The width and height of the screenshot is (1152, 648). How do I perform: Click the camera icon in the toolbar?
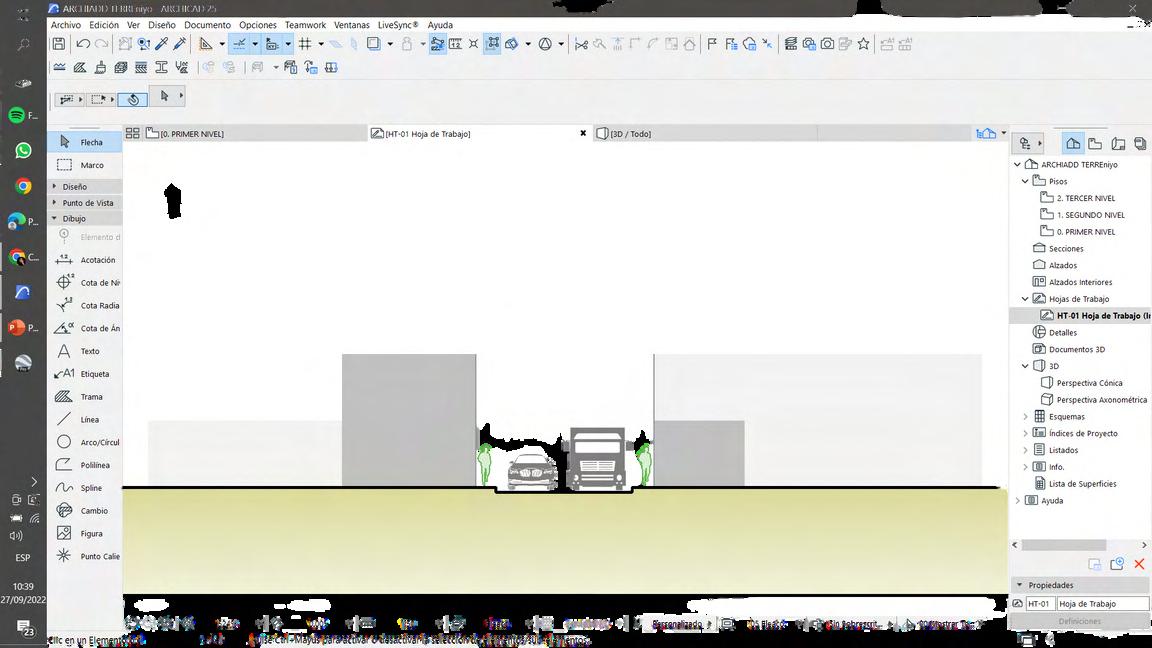point(827,44)
